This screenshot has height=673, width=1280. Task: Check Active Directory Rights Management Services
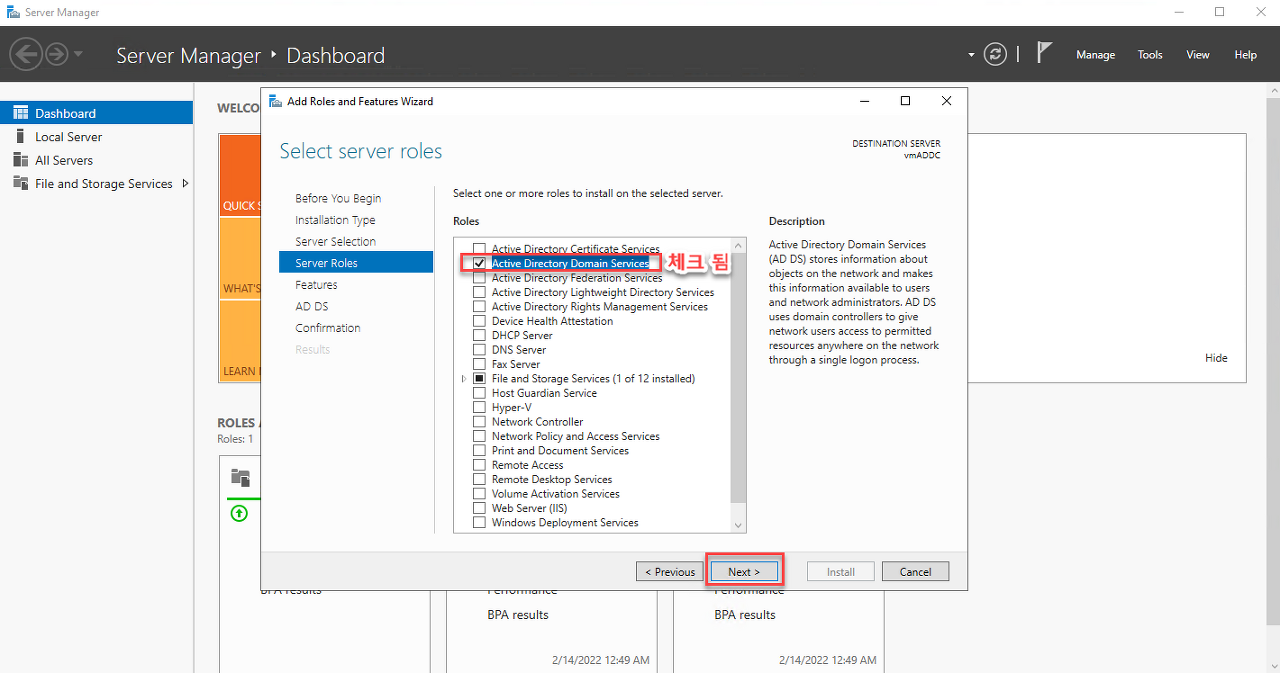tap(479, 307)
